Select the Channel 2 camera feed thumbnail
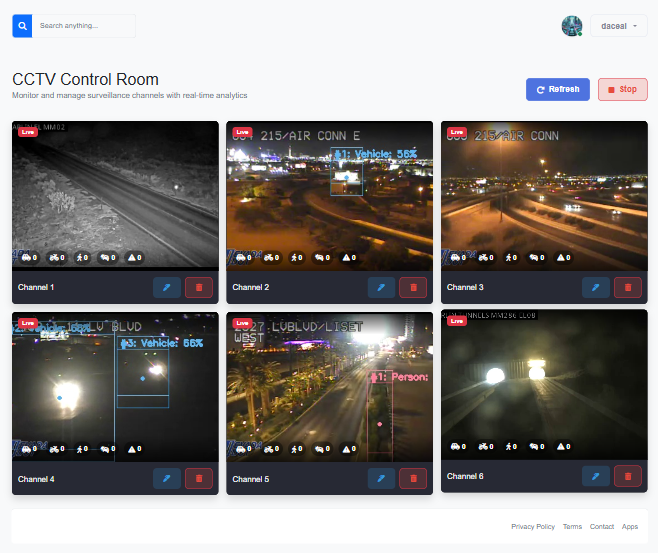658x553 pixels. [330, 195]
